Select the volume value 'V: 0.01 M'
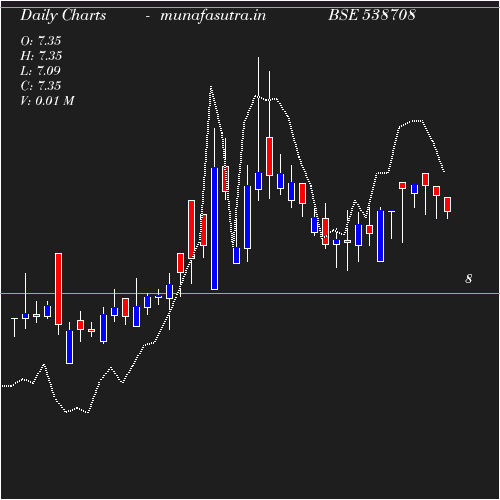The image size is (500, 500). 47,101
